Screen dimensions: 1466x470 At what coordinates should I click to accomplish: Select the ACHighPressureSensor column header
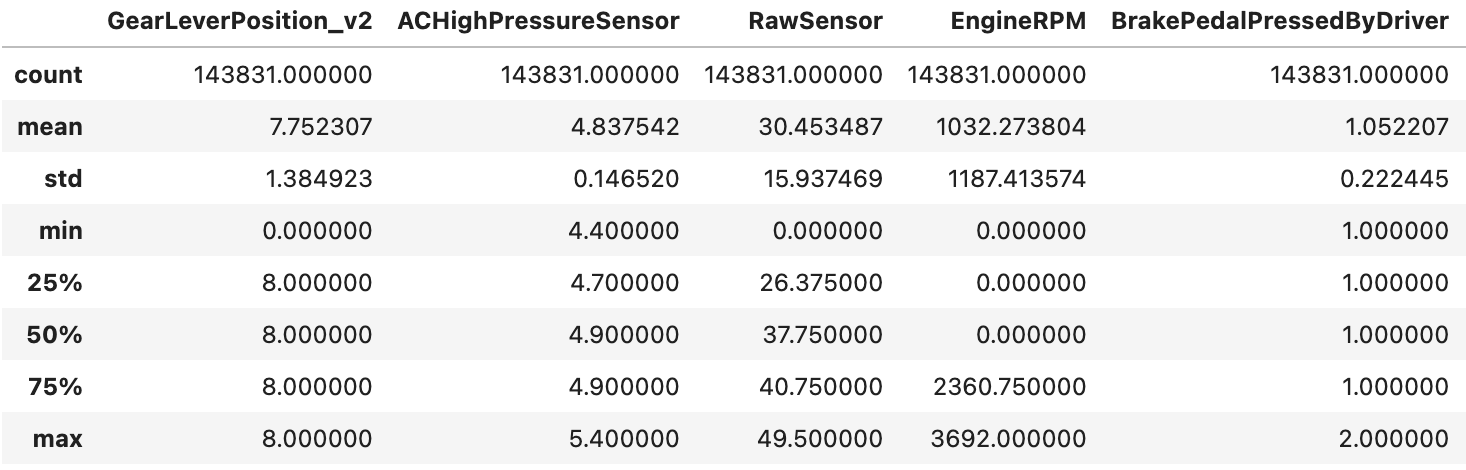pos(538,23)
